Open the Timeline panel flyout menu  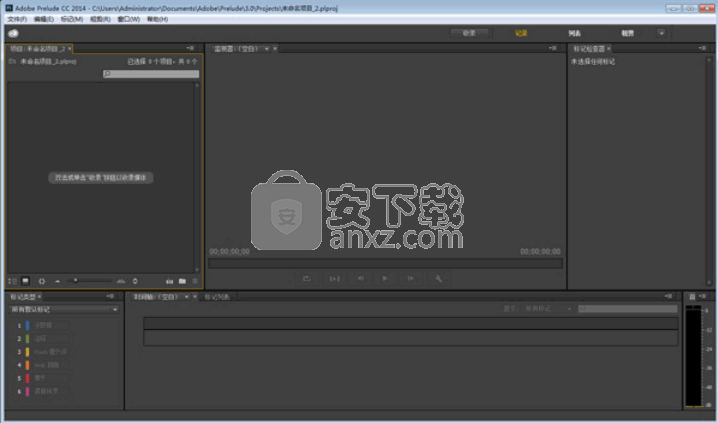pos(669,296)
